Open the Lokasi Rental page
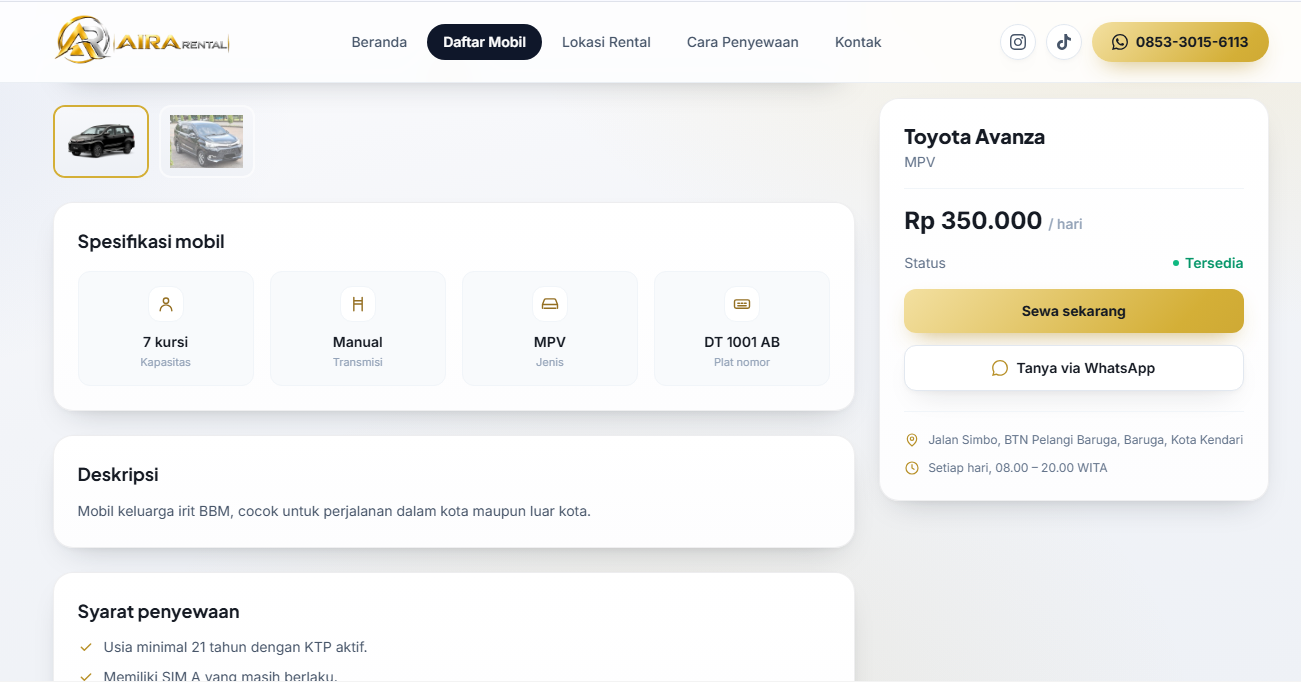 coord(606,42)
